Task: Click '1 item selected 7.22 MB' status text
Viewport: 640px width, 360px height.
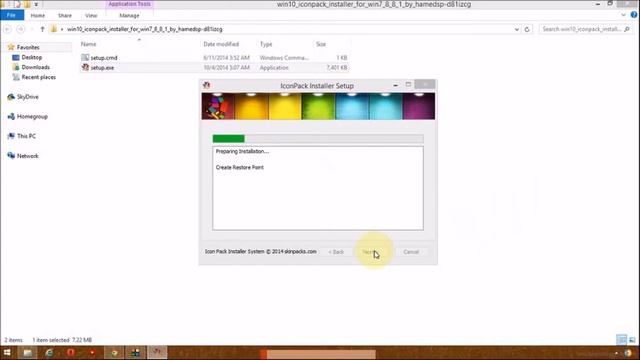Action: [x=62, y=340]
